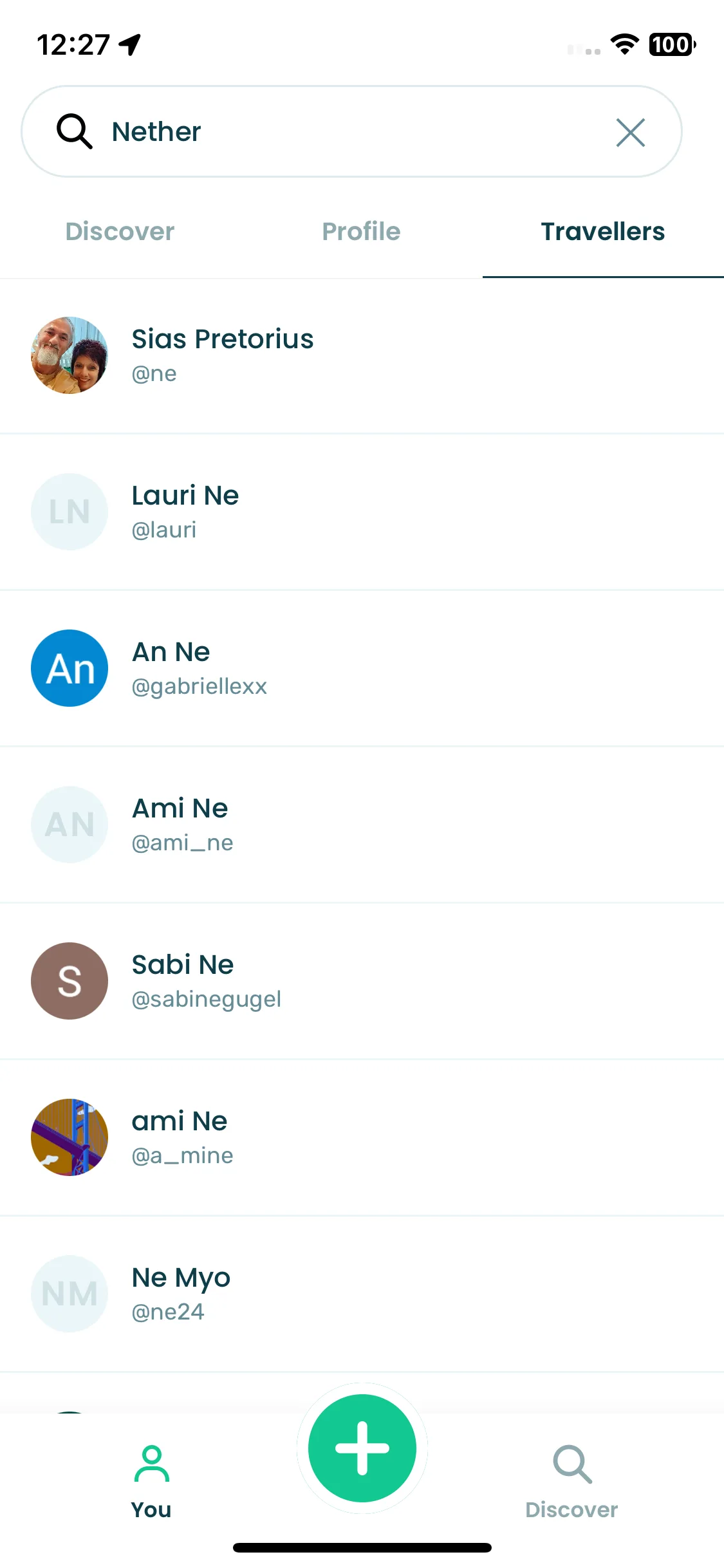Tap the NM avatar for Ne Myo
Screen dimensions: 724x1568
(x=70, y=1294)
